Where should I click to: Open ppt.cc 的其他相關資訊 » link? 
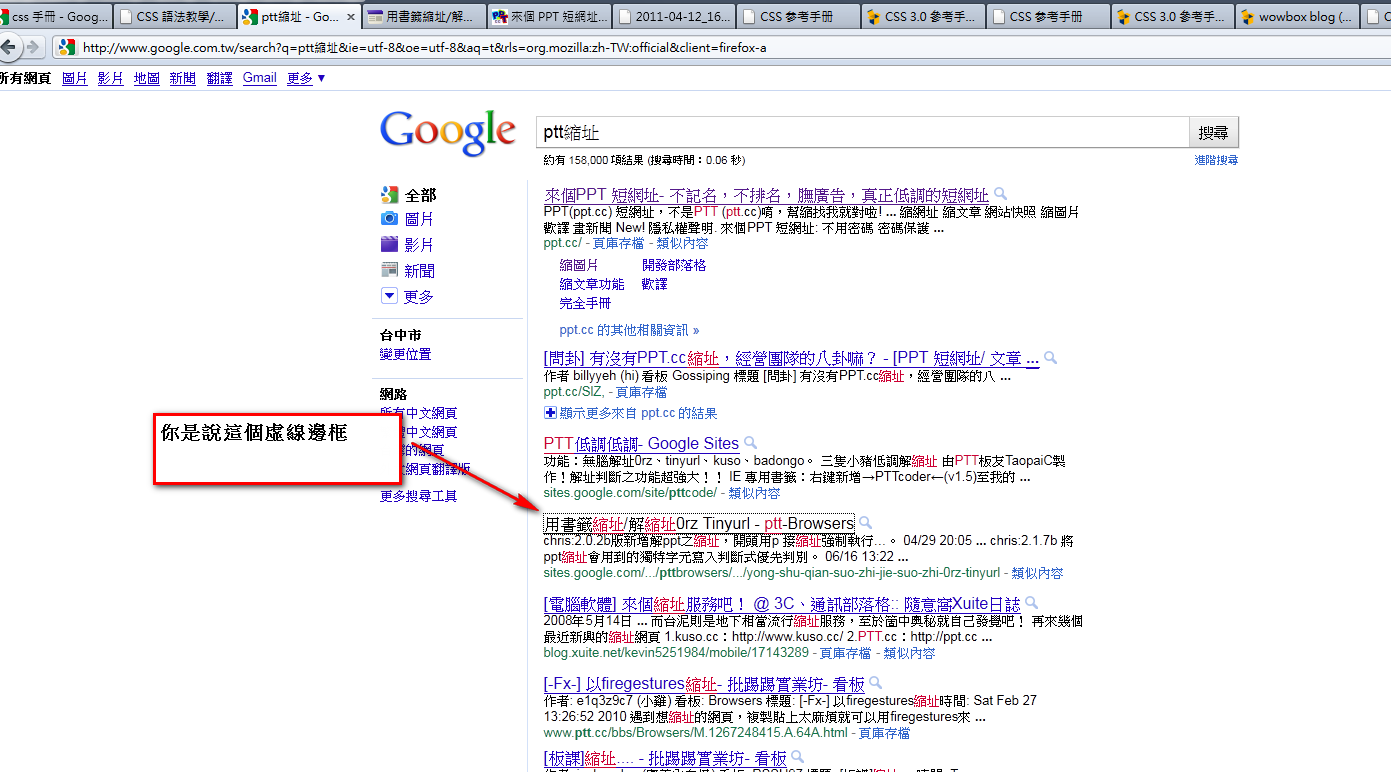(x=629, y=330)
